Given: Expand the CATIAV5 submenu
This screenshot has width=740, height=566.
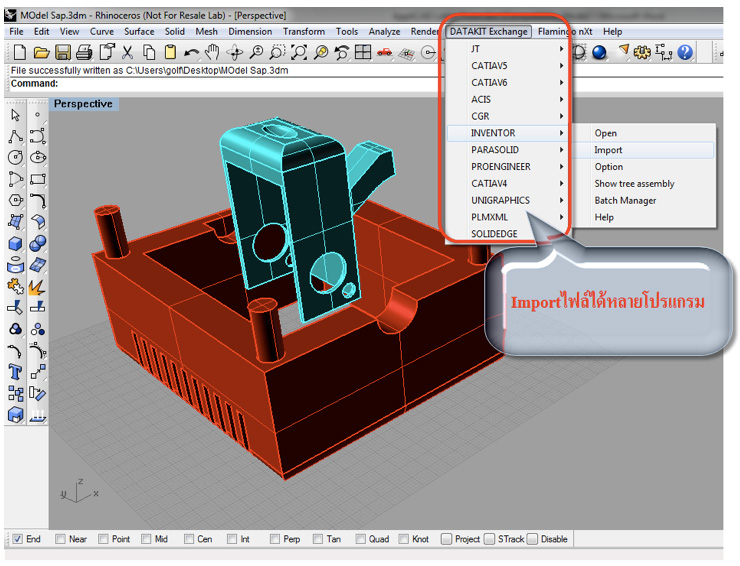Looking at the screenshot, I should point(508,66).
